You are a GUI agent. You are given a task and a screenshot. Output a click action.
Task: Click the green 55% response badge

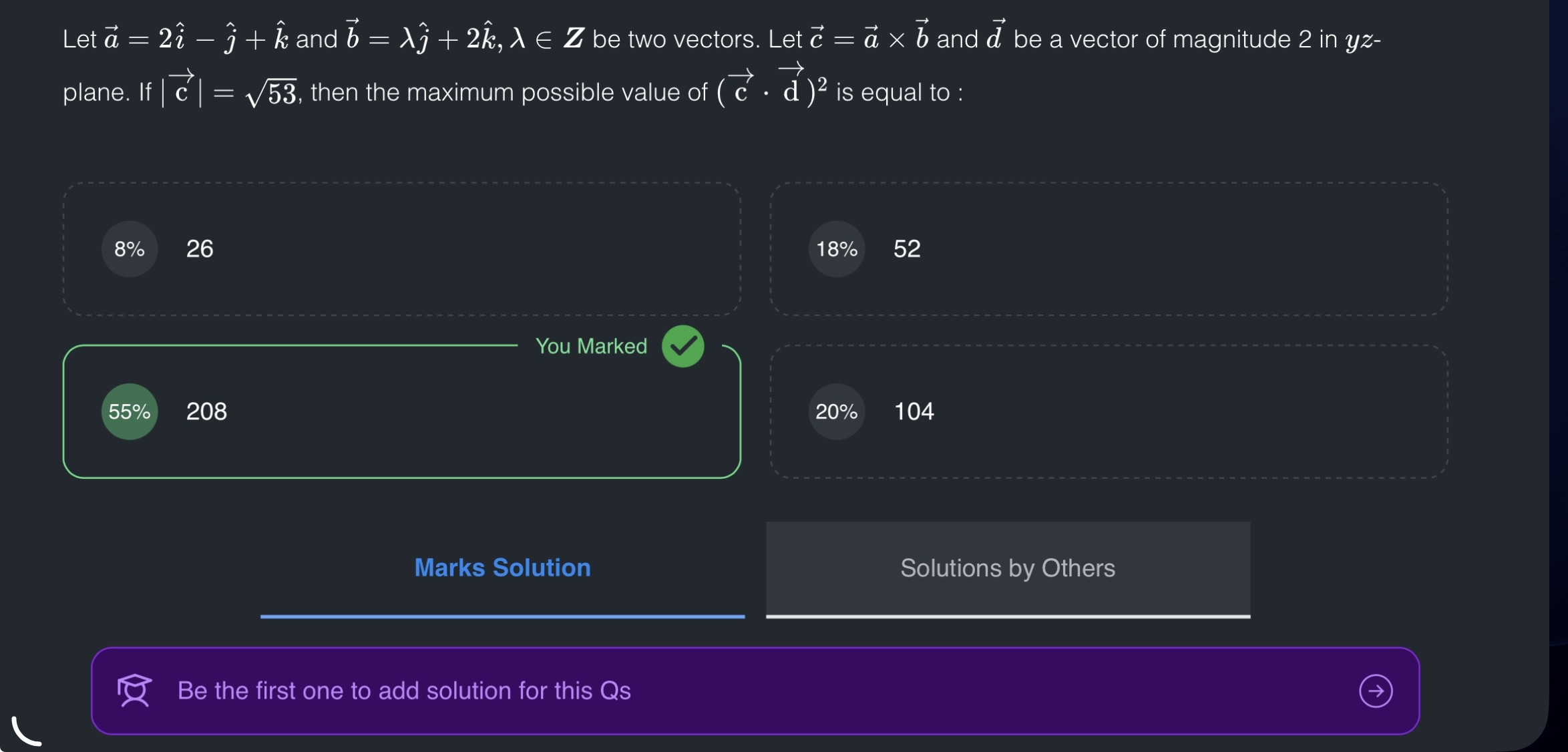tap(130, 411)
